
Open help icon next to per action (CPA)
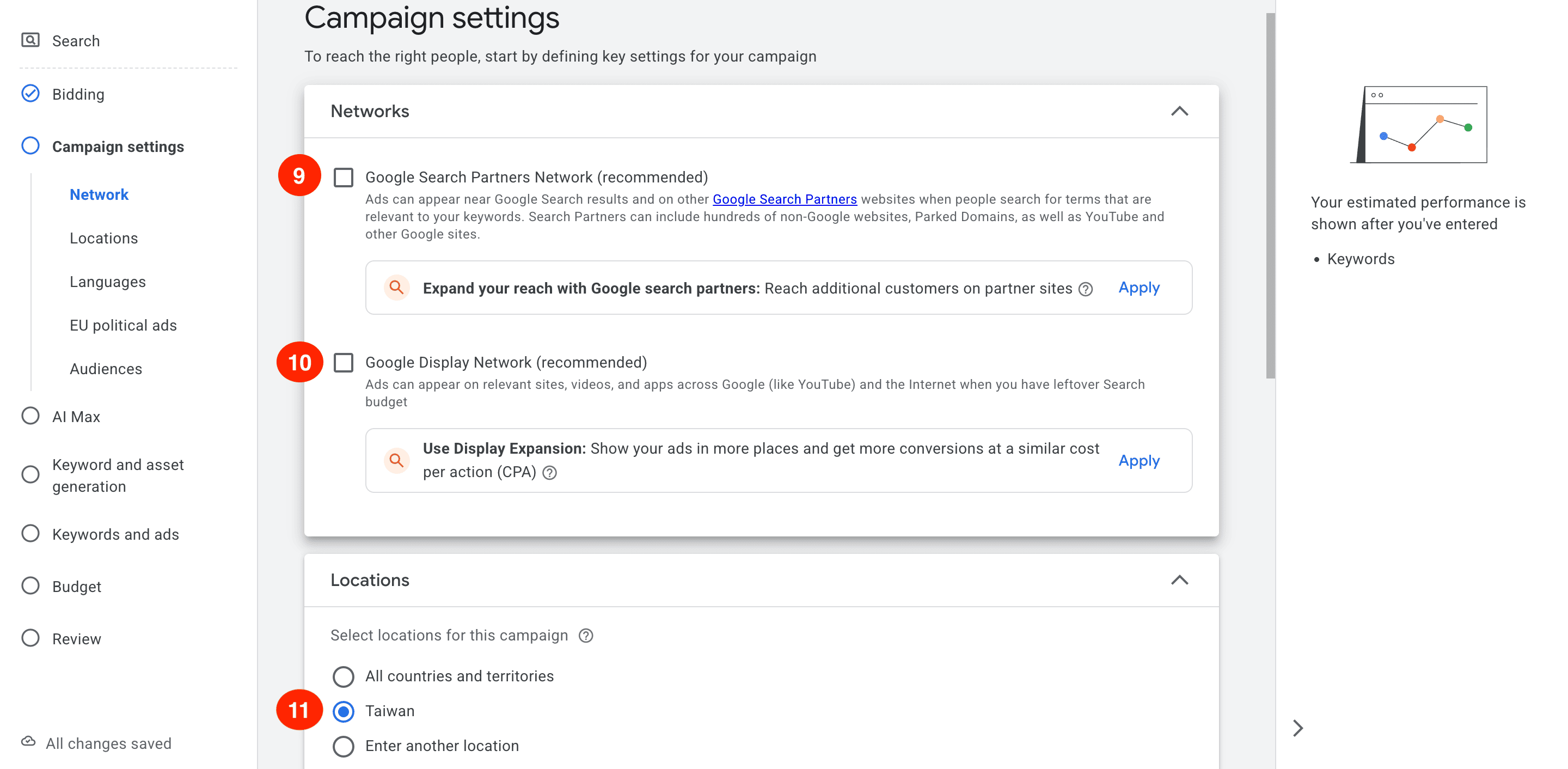pyautogui.click(x=550, y=473)
